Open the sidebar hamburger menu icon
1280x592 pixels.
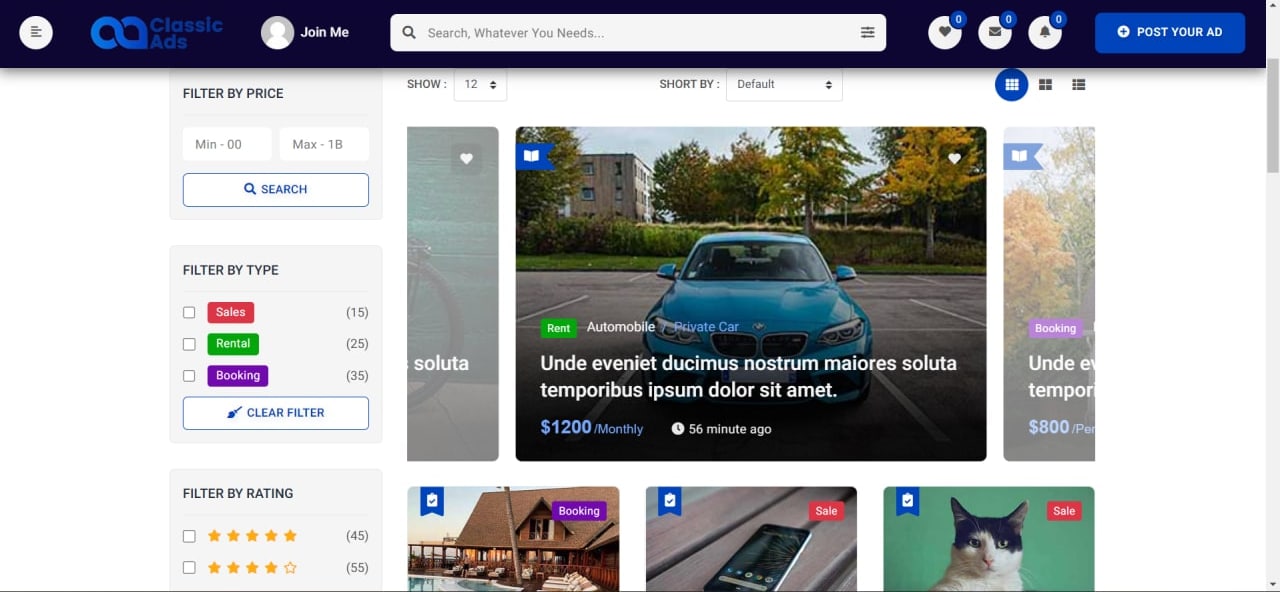pos(36,32)
